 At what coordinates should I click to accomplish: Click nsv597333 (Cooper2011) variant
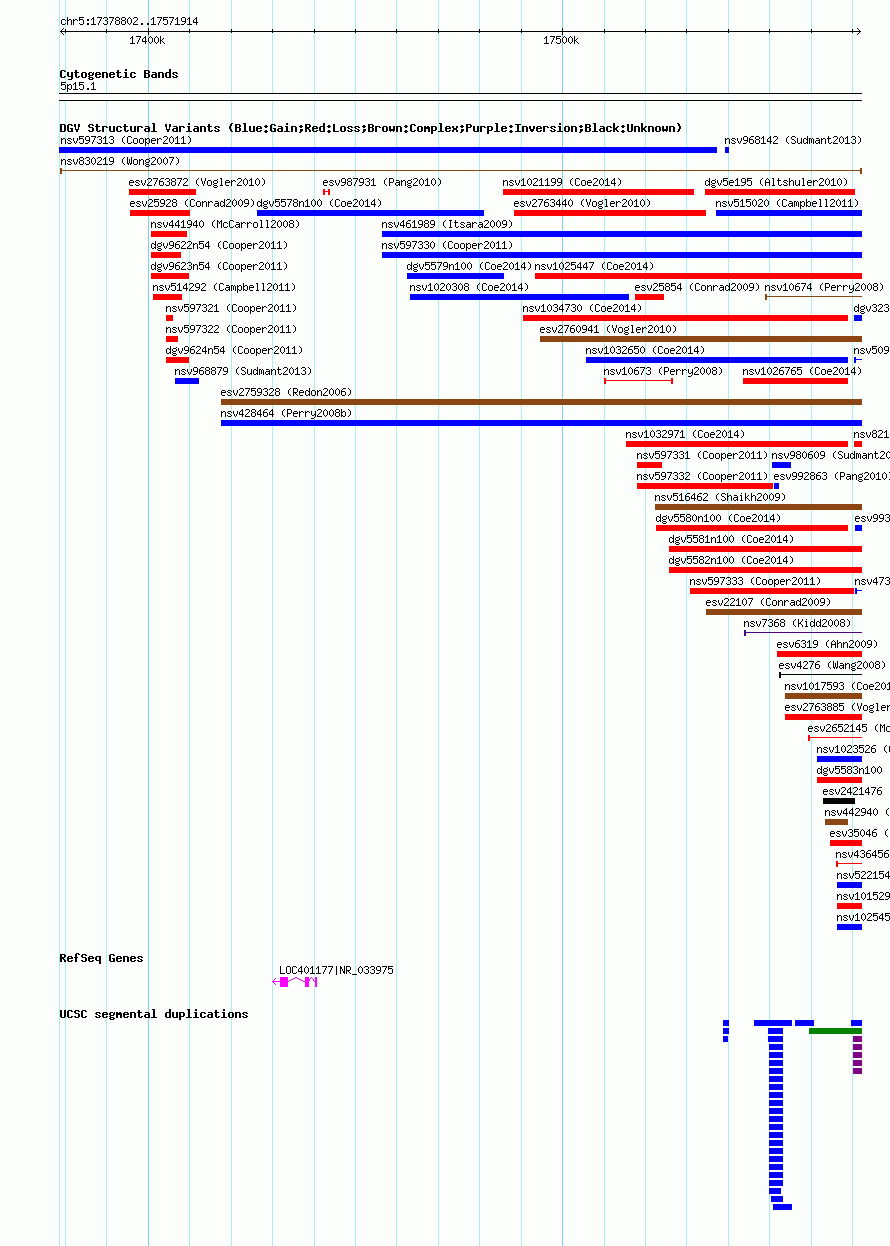772,591
